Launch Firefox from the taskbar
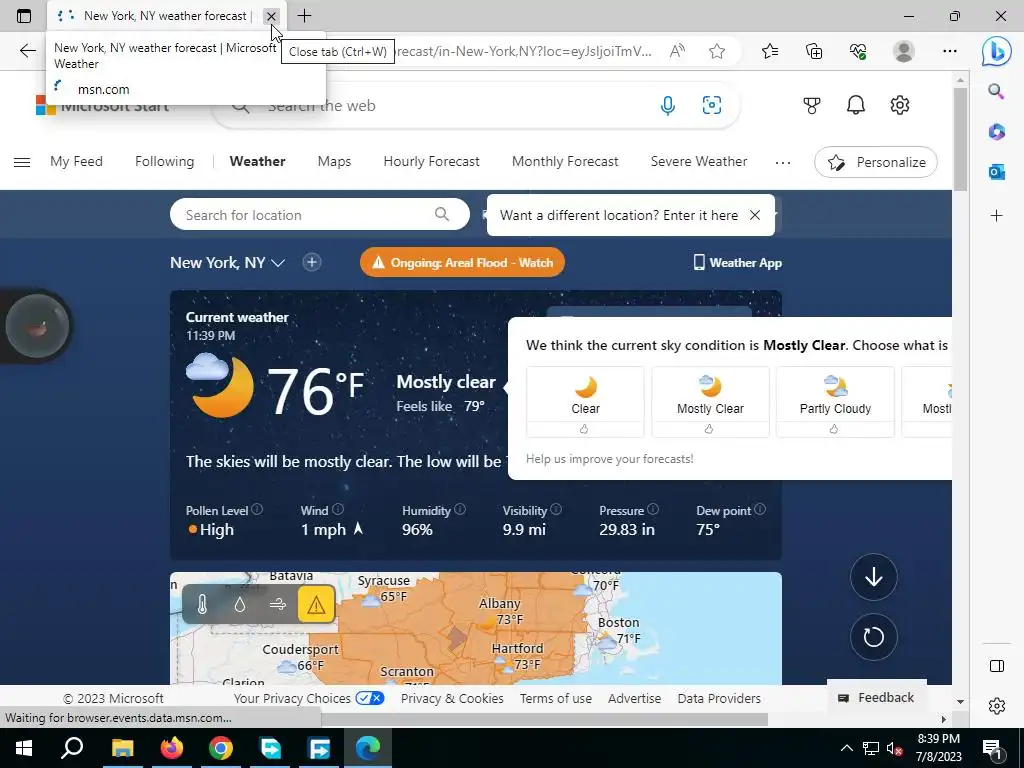Image resolution: width=1024 pixels, height=768 pixels. point(172,748)
